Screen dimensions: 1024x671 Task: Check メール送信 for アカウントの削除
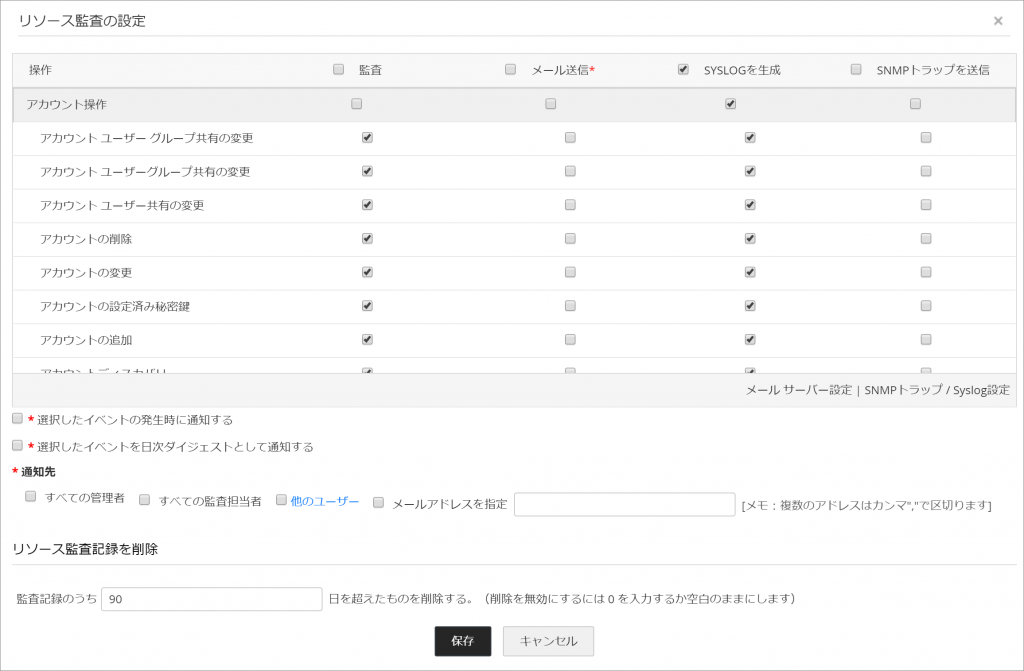(x=570, y=238)
